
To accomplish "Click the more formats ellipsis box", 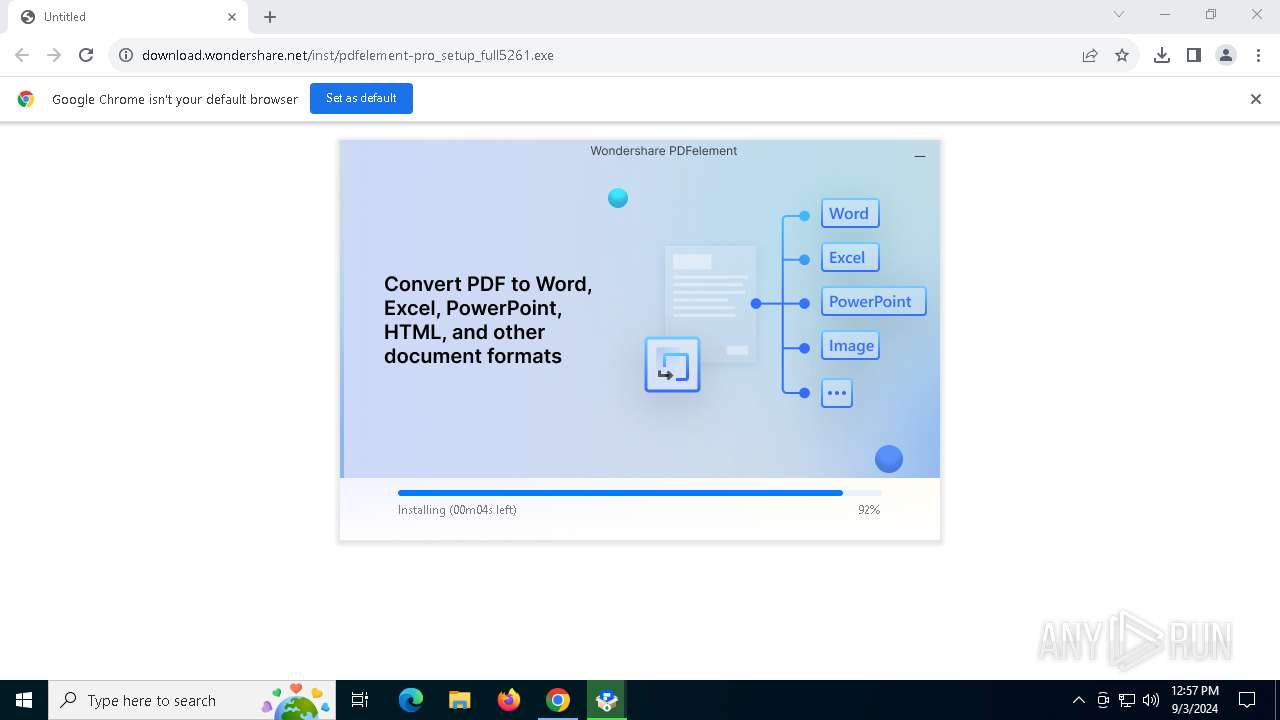I will 837,393.
